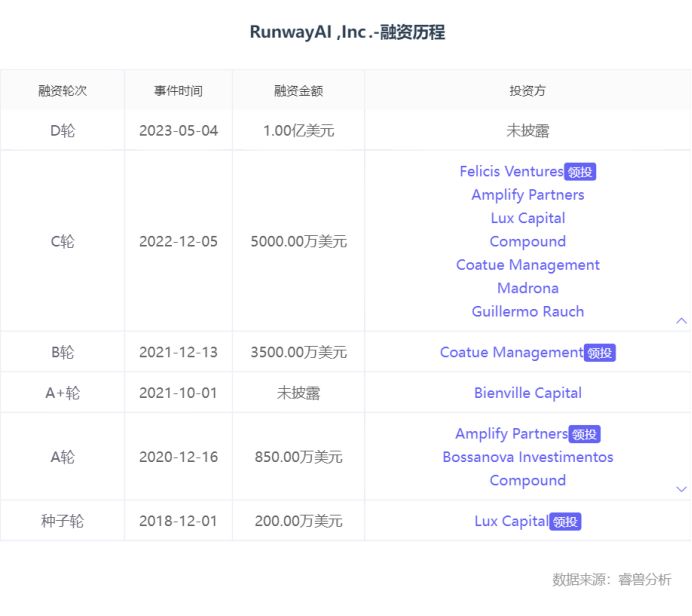
Task: Select the C轮 round cell
Action: [x=62, y=241]
